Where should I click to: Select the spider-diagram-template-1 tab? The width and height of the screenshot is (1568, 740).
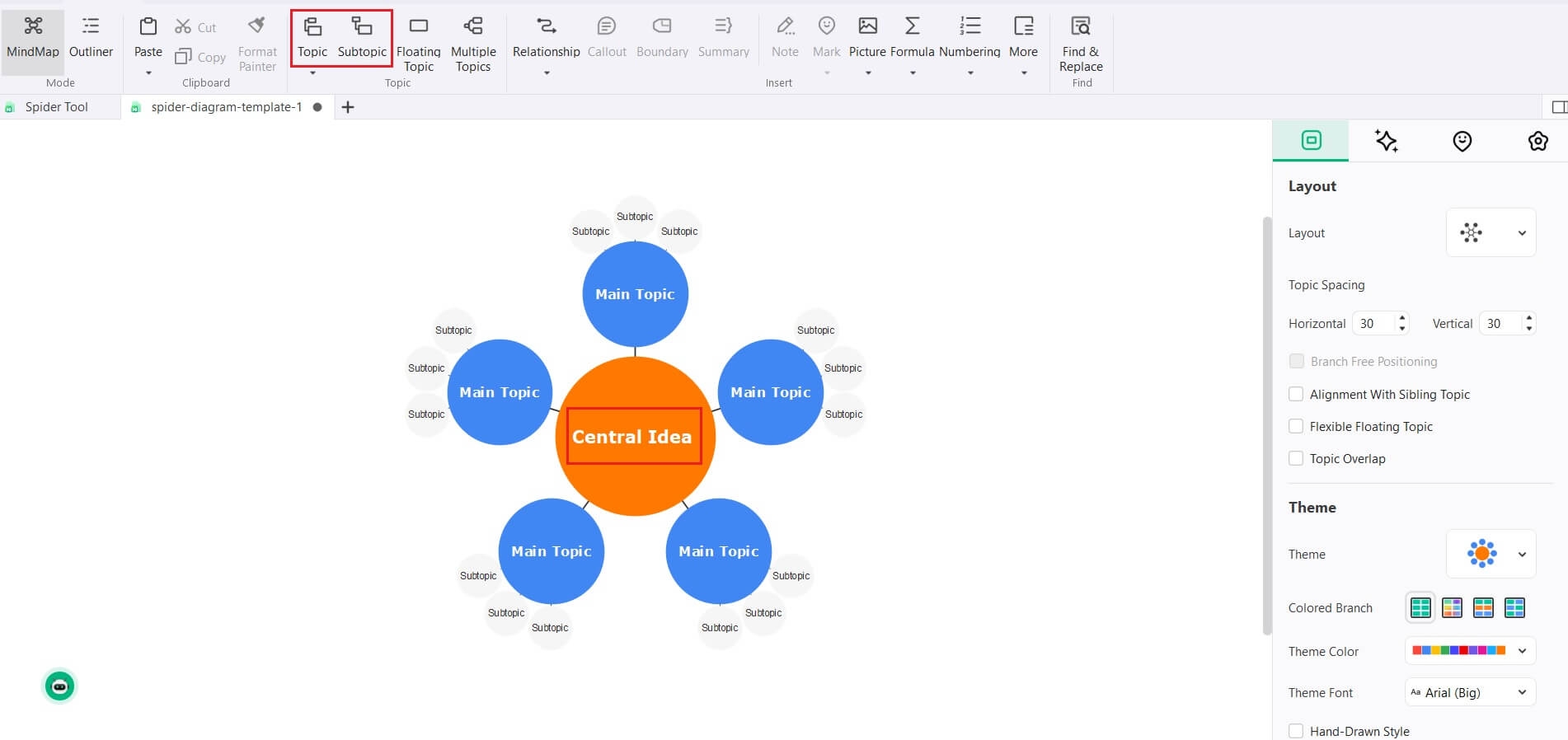pyautogui.click(x=226, y=107)
